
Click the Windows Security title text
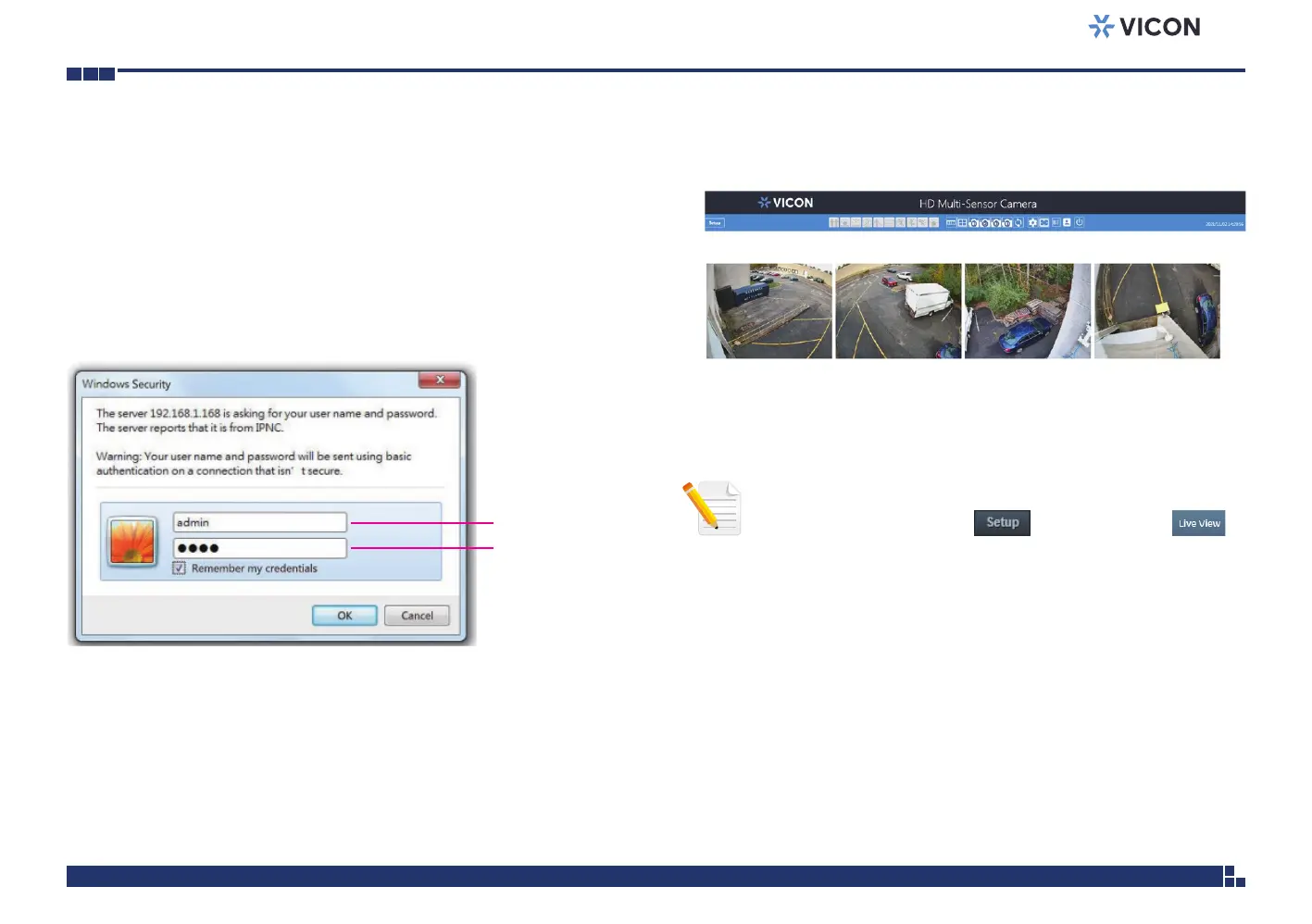pos(126,384)
